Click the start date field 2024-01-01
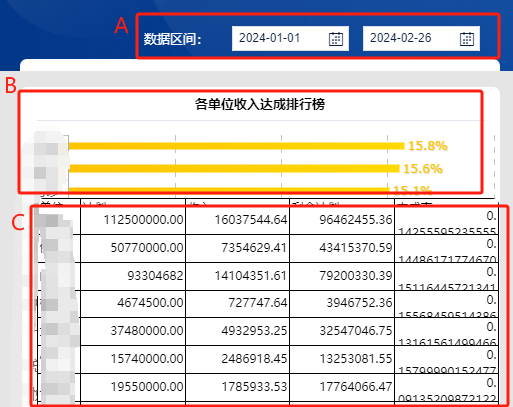 [x=290, y=38]
